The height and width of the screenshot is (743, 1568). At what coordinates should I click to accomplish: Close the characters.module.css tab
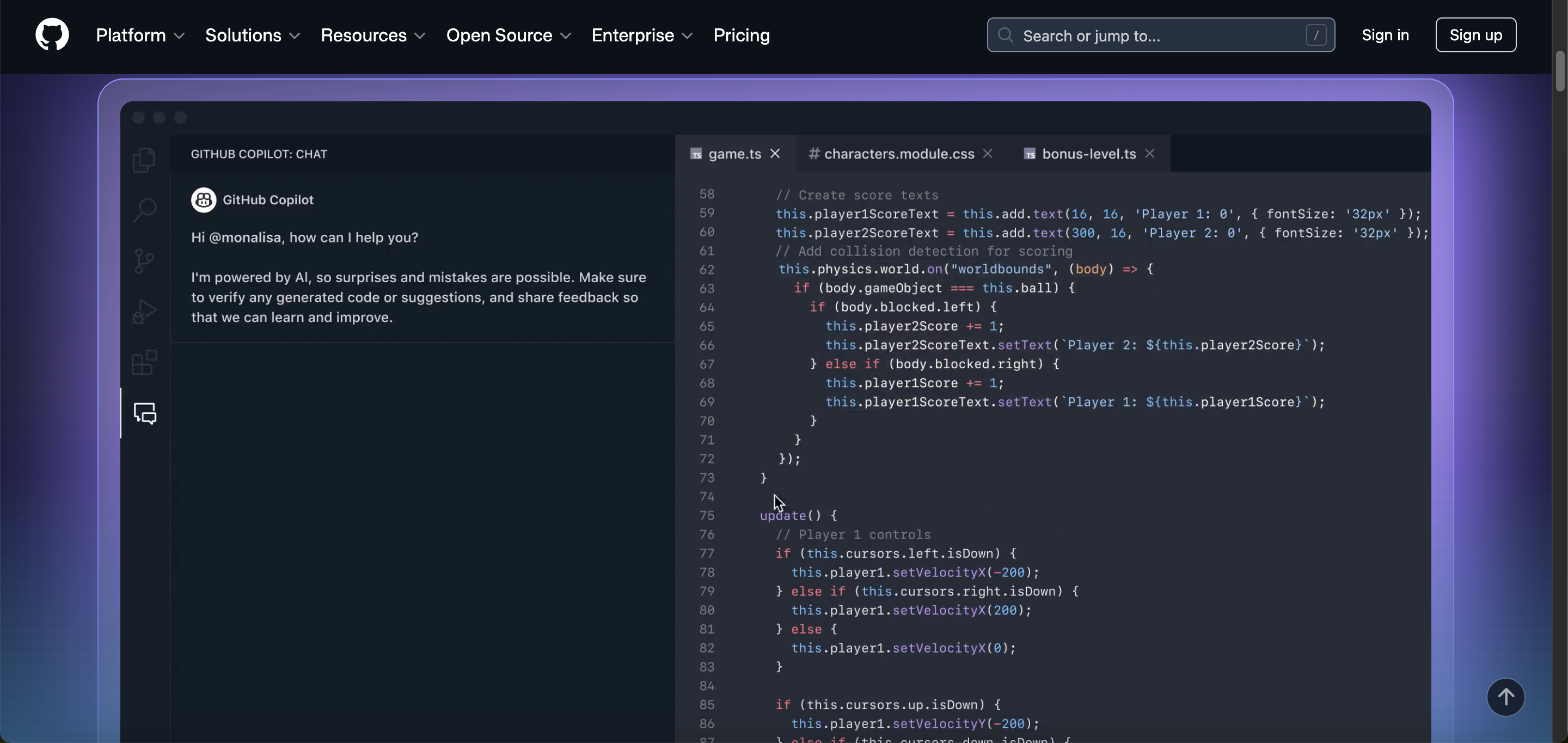[988, 154]
